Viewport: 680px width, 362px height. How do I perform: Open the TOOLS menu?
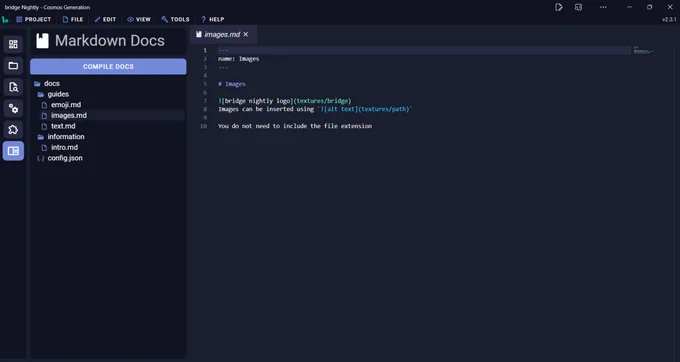(175, 20)
